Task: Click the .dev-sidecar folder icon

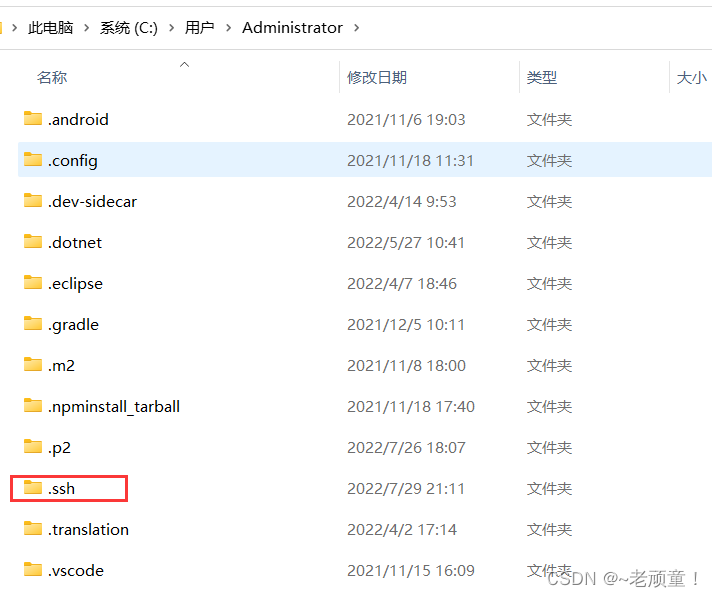Action: (33, 200)
